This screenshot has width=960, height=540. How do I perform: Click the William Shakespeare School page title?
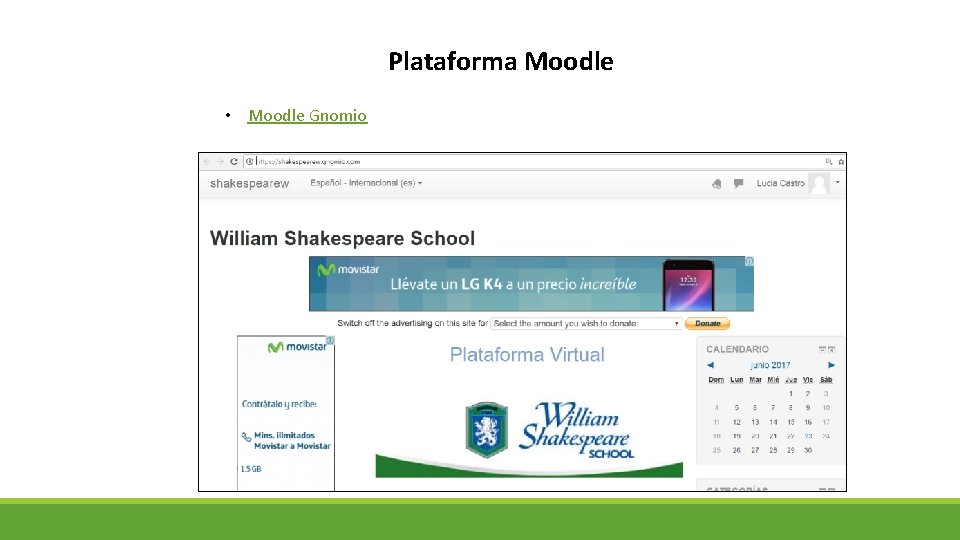(342, 238)
